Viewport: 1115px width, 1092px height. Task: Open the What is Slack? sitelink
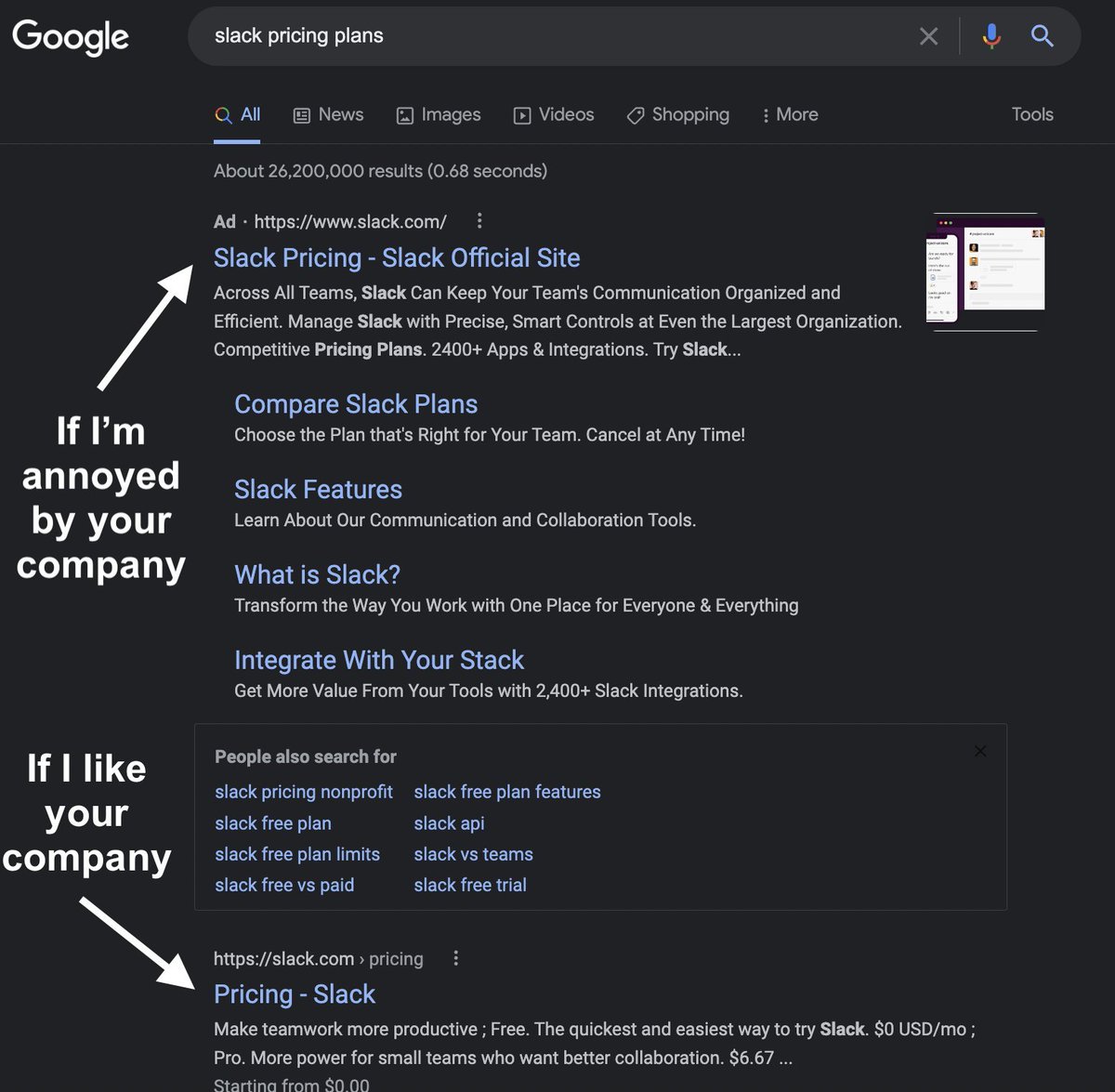317,575
